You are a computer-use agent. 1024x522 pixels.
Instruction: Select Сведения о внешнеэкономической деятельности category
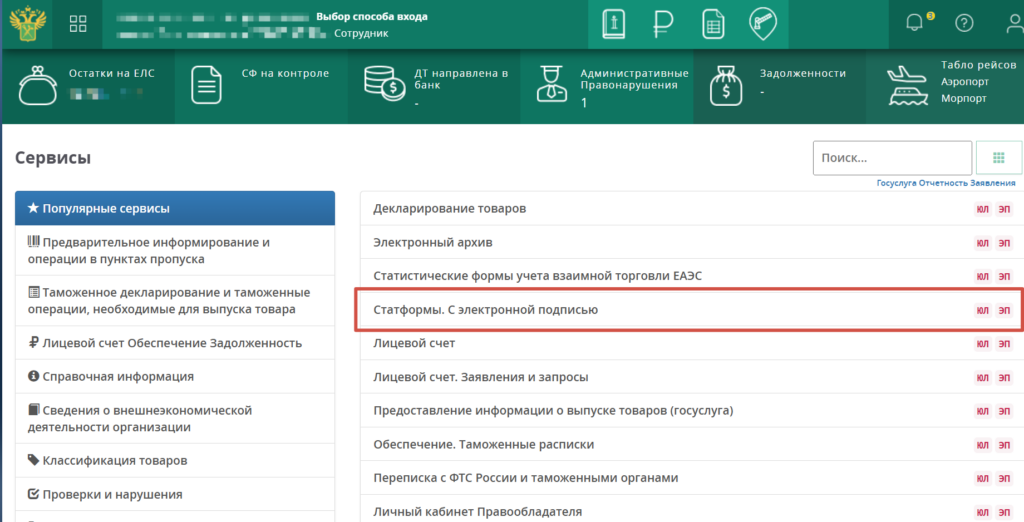tap(175, 418)
